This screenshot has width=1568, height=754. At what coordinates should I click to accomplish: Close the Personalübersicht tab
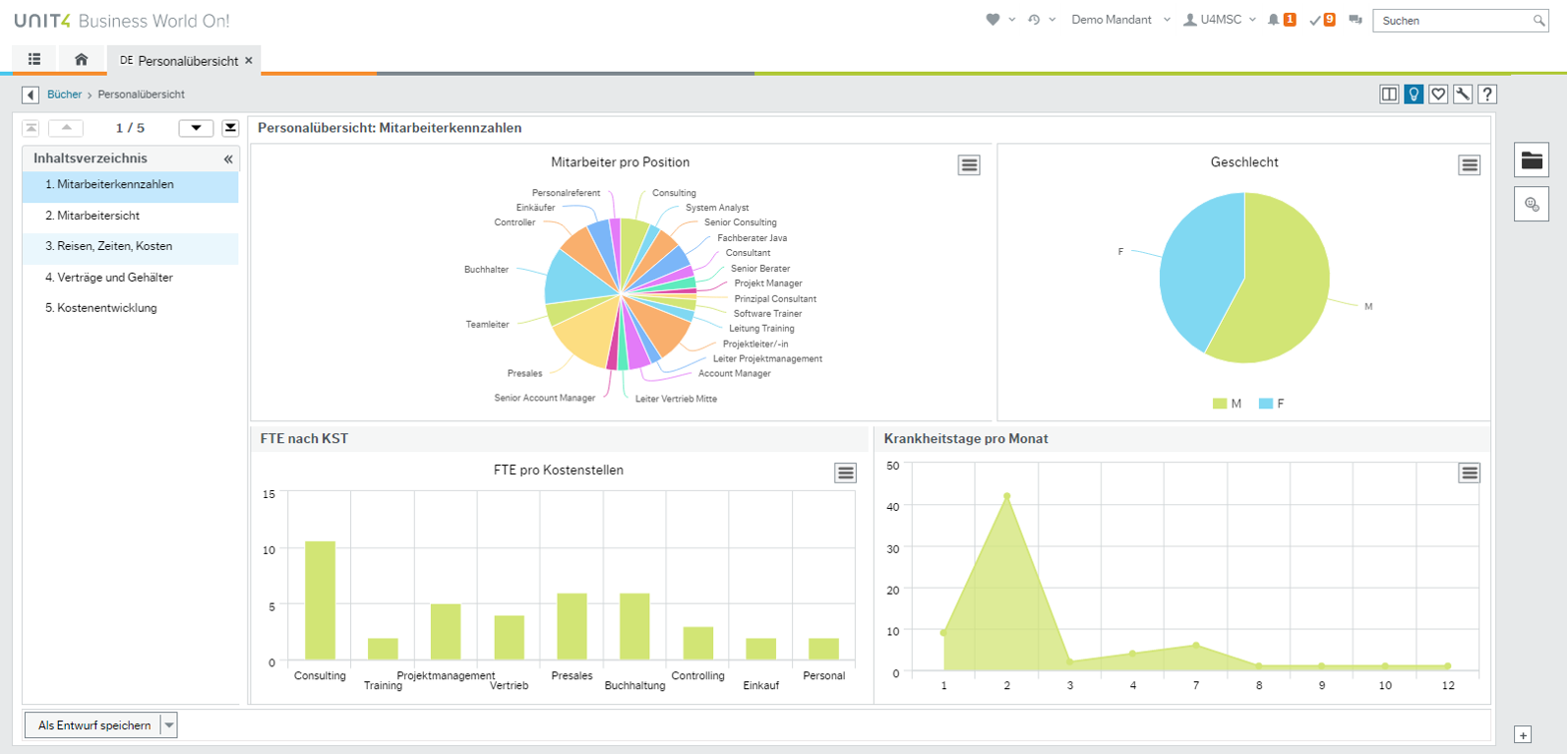249,60
